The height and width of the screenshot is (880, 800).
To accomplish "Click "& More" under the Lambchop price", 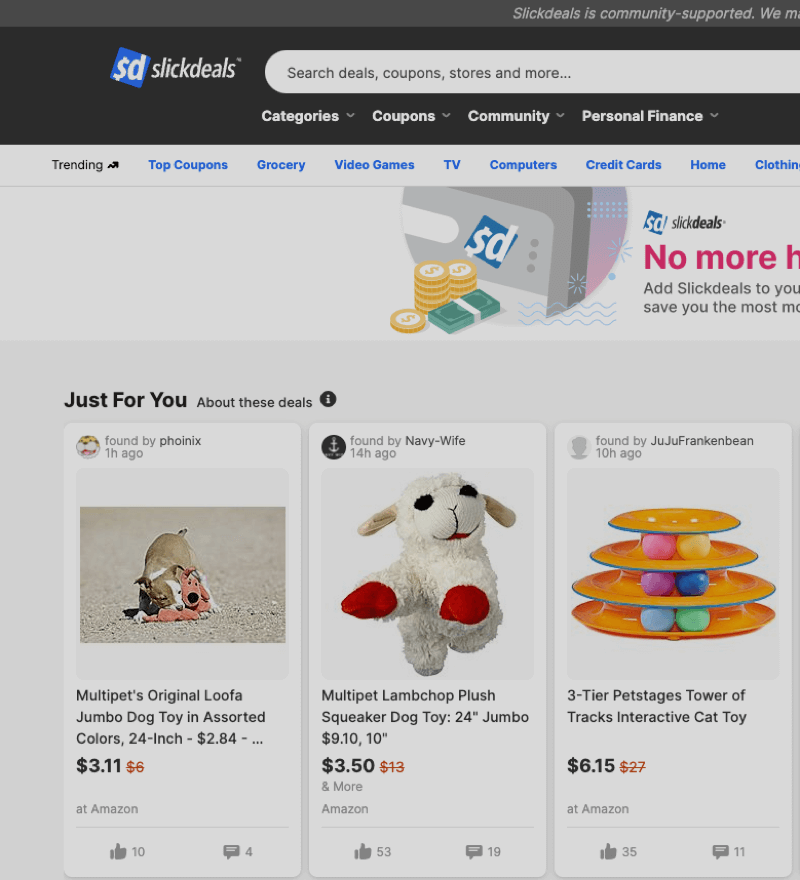I will coord(340,787).
